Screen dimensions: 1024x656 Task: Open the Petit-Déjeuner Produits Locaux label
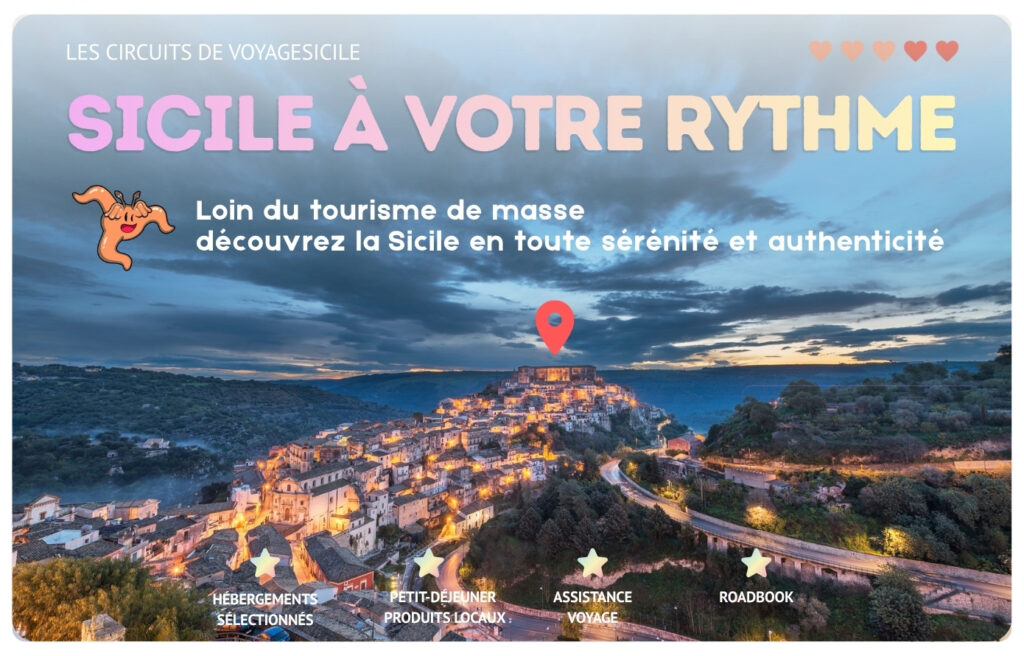(445, 607)
